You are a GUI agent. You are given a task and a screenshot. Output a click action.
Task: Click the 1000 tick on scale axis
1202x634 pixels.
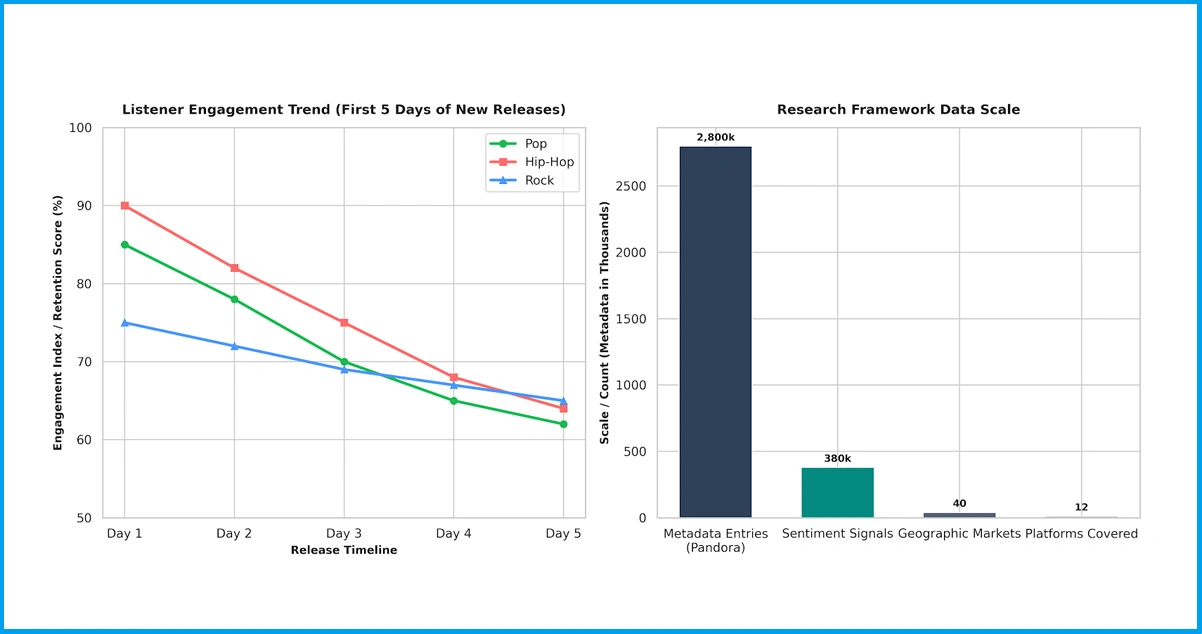point(632,385)
